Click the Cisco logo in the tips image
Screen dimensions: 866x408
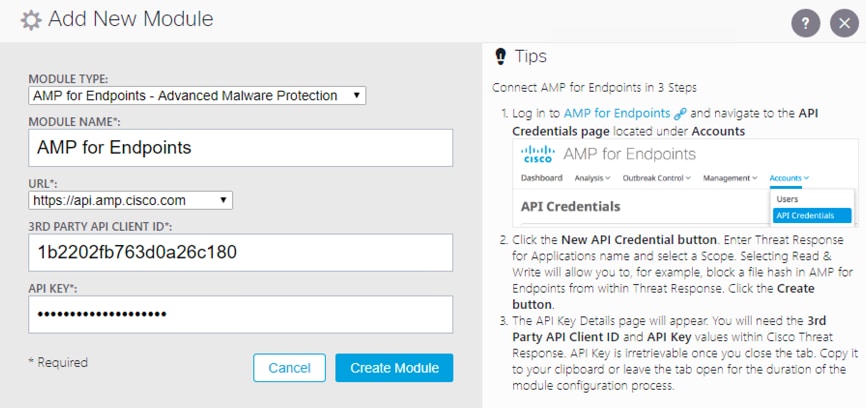pos(538,155)
